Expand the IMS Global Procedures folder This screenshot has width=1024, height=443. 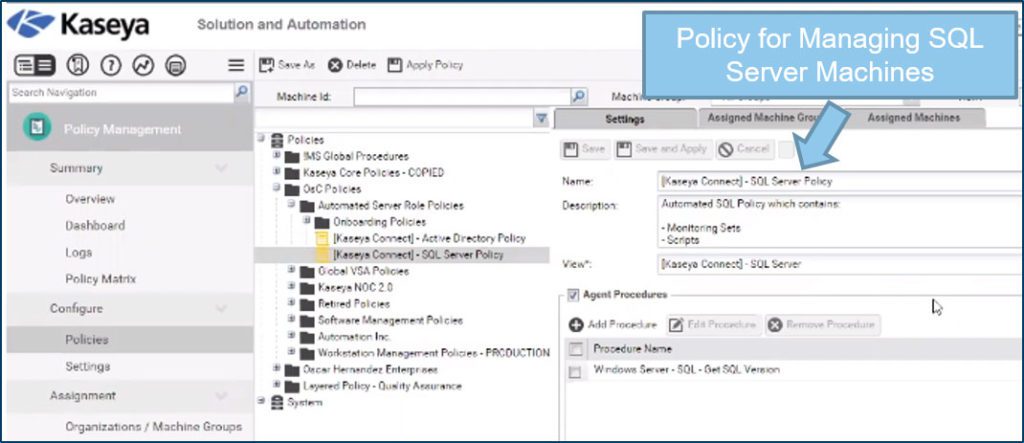[277, 156]
